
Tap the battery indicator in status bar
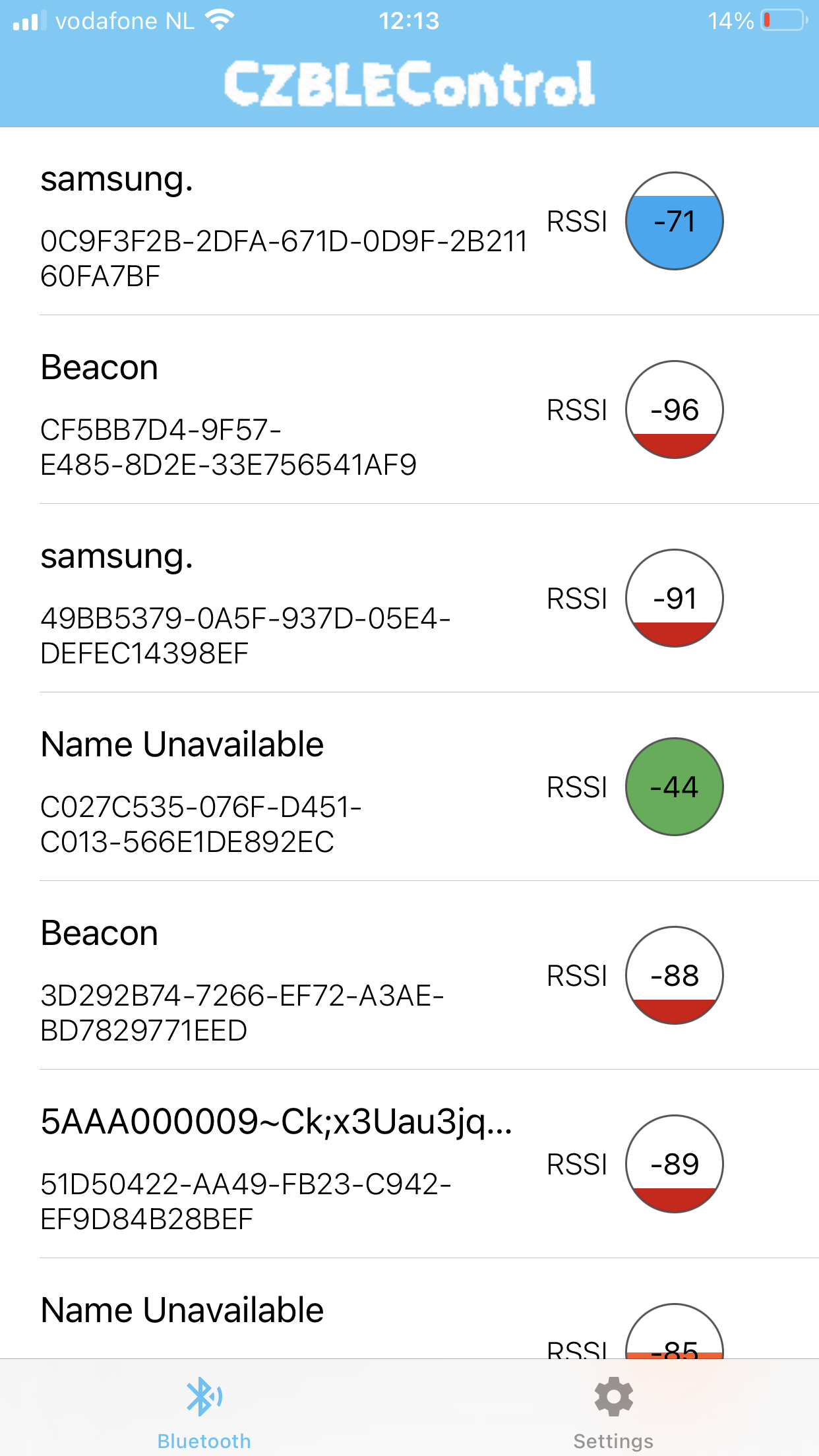point(785,20)
